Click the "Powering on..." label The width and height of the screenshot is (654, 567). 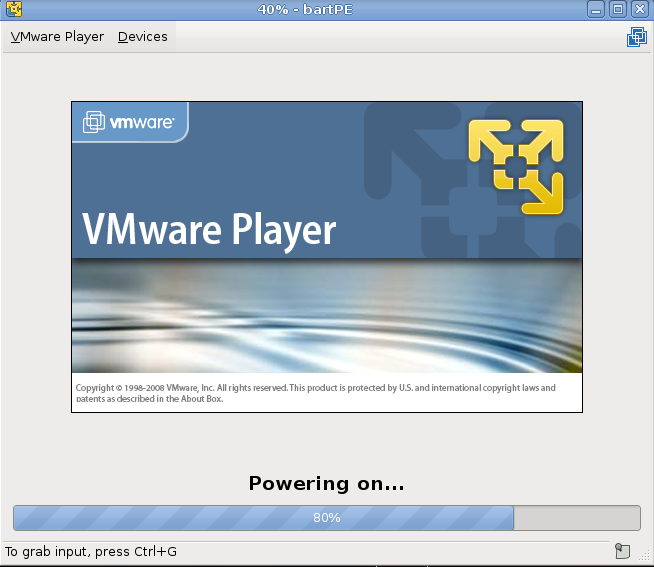point(326,484)
